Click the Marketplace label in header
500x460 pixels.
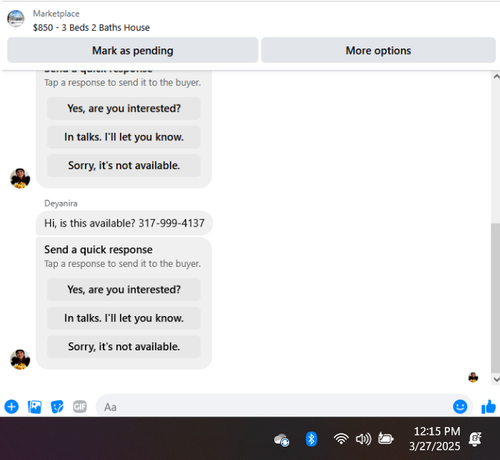coord(56,14)
